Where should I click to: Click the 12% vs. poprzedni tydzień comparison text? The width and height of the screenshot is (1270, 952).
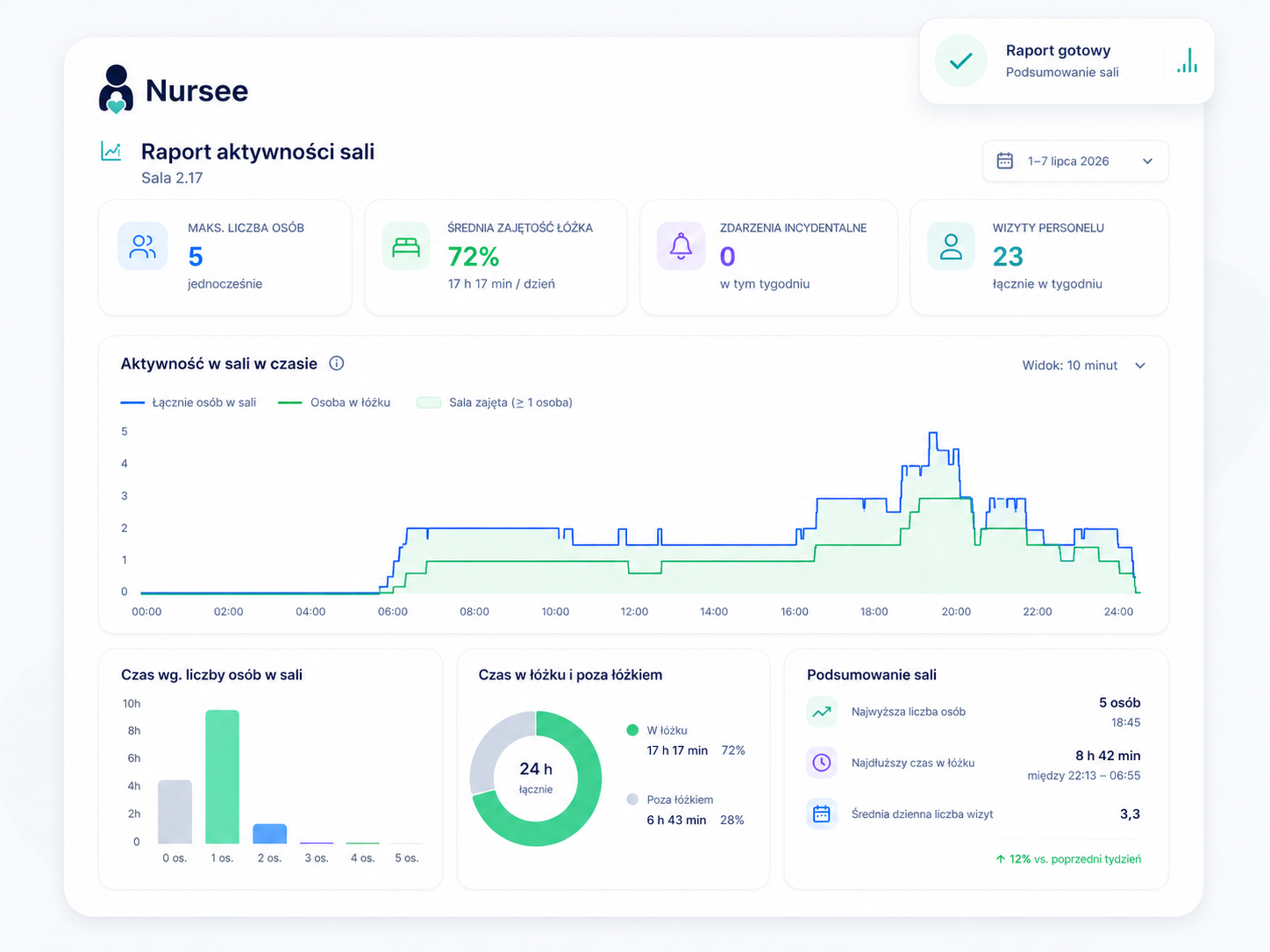1075,859
